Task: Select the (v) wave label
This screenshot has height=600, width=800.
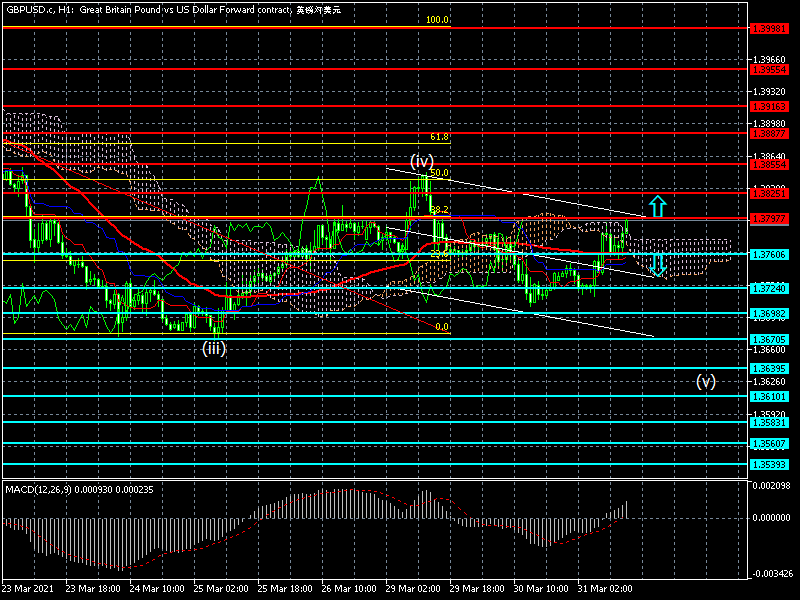Action: (706, 381)
